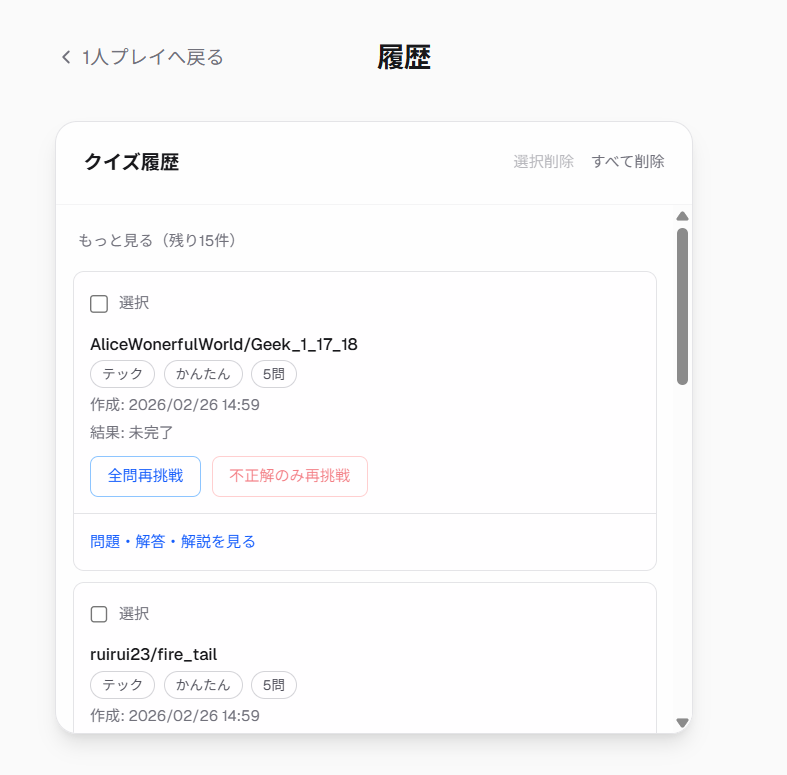787x775 pixels.
Task: Click the back chevron icon beside 1人プレイへ戻る
Action: (x=66, y=57)
